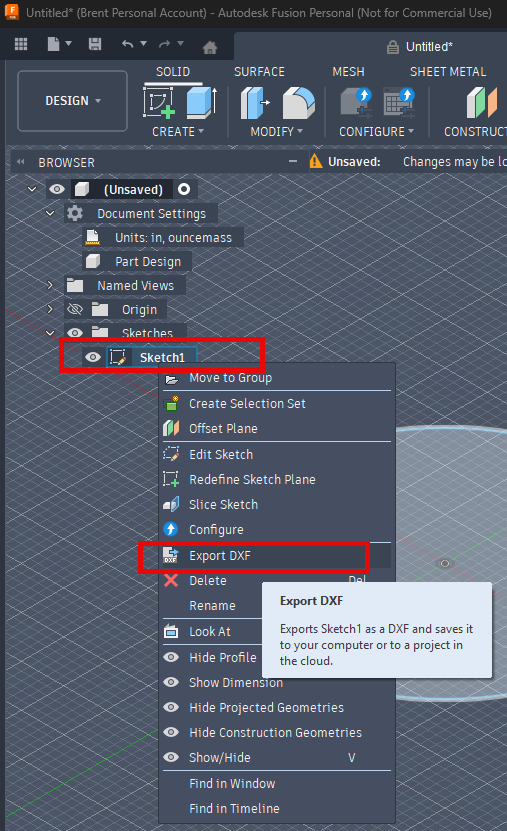
Task: Choose Edit Sketch from context menu
Action: 277,454
